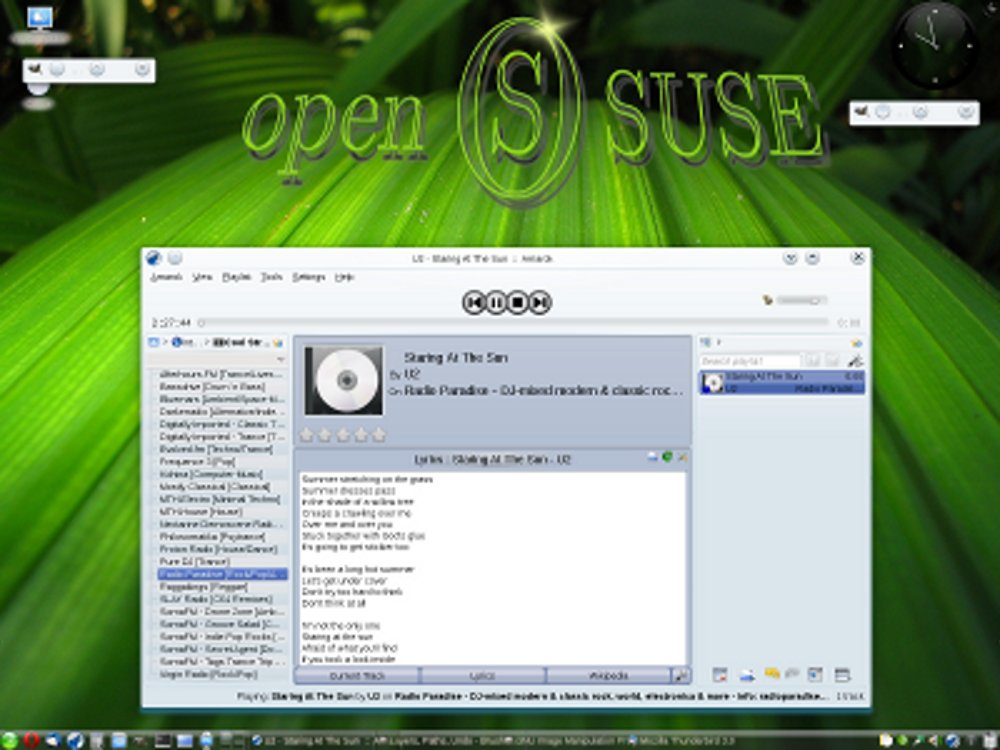Select Virgin Radio [Rock/Pop] stream
Viewport: 1000px width, 750px height.
pos(208,674)
